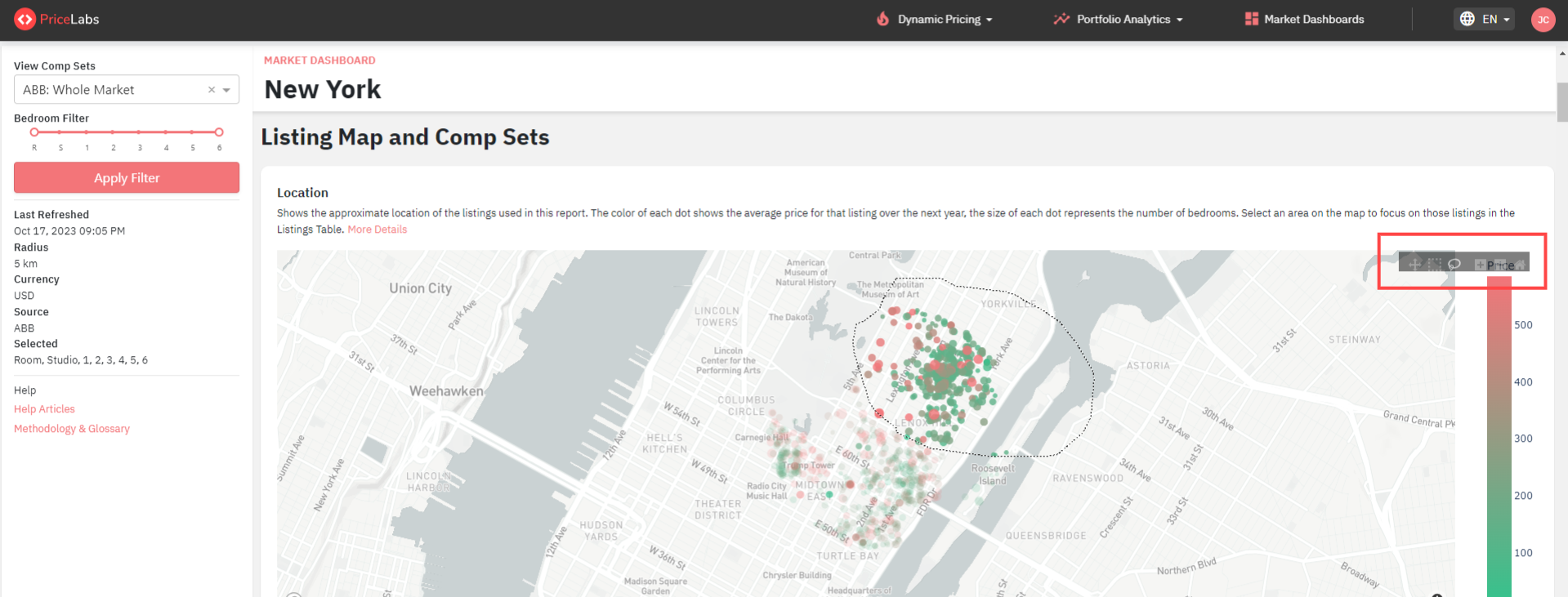Select the map pan tool
1568x597 pixels.
click(1414, 264)
